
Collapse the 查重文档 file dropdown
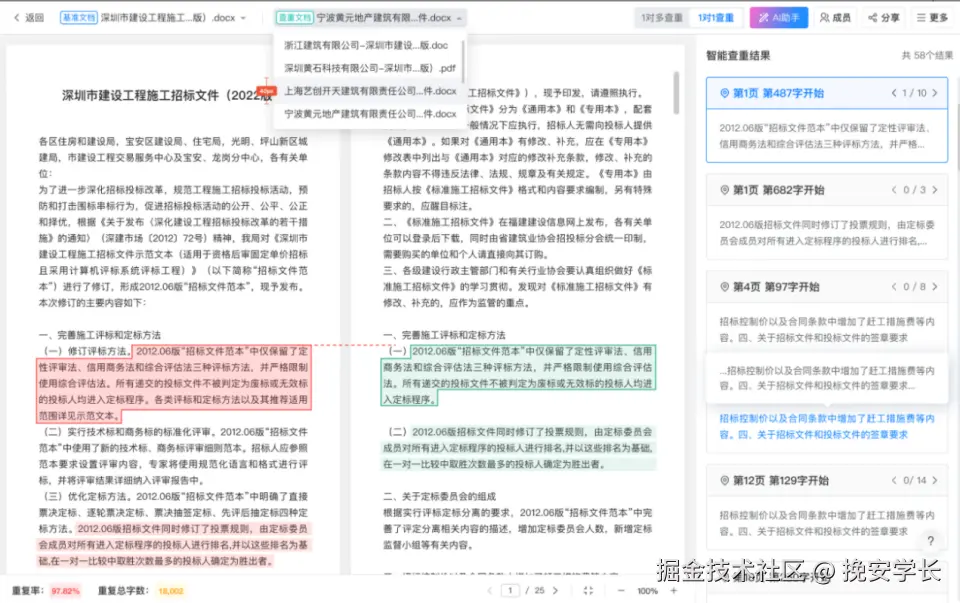pos(369,18)
